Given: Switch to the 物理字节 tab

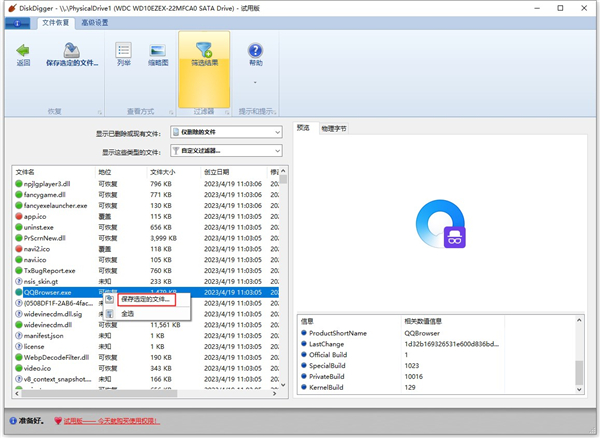Looking at the screenshot, I should [x=333, y=129].
